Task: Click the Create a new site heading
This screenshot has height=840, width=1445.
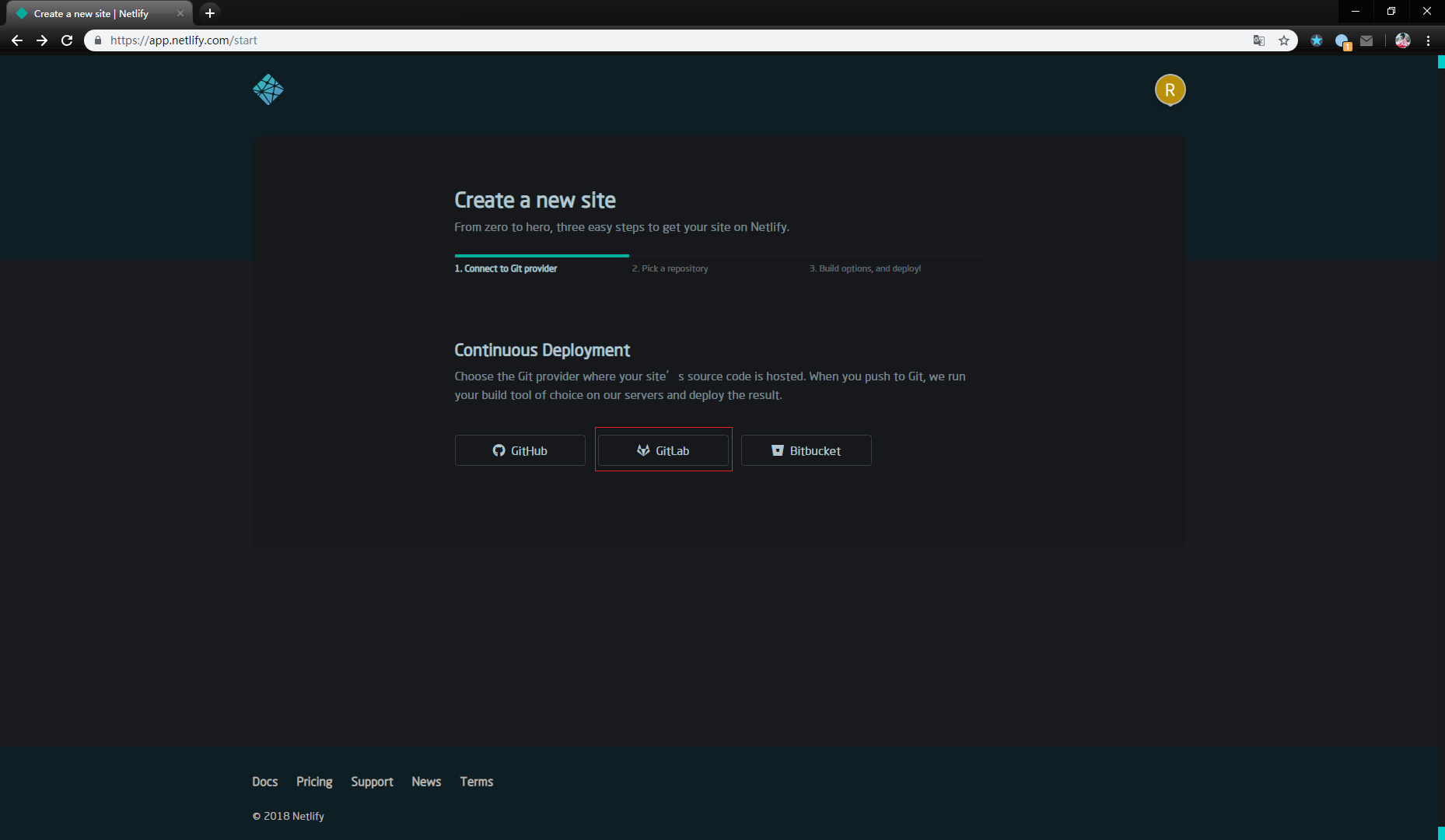Action: click(535, 200)
